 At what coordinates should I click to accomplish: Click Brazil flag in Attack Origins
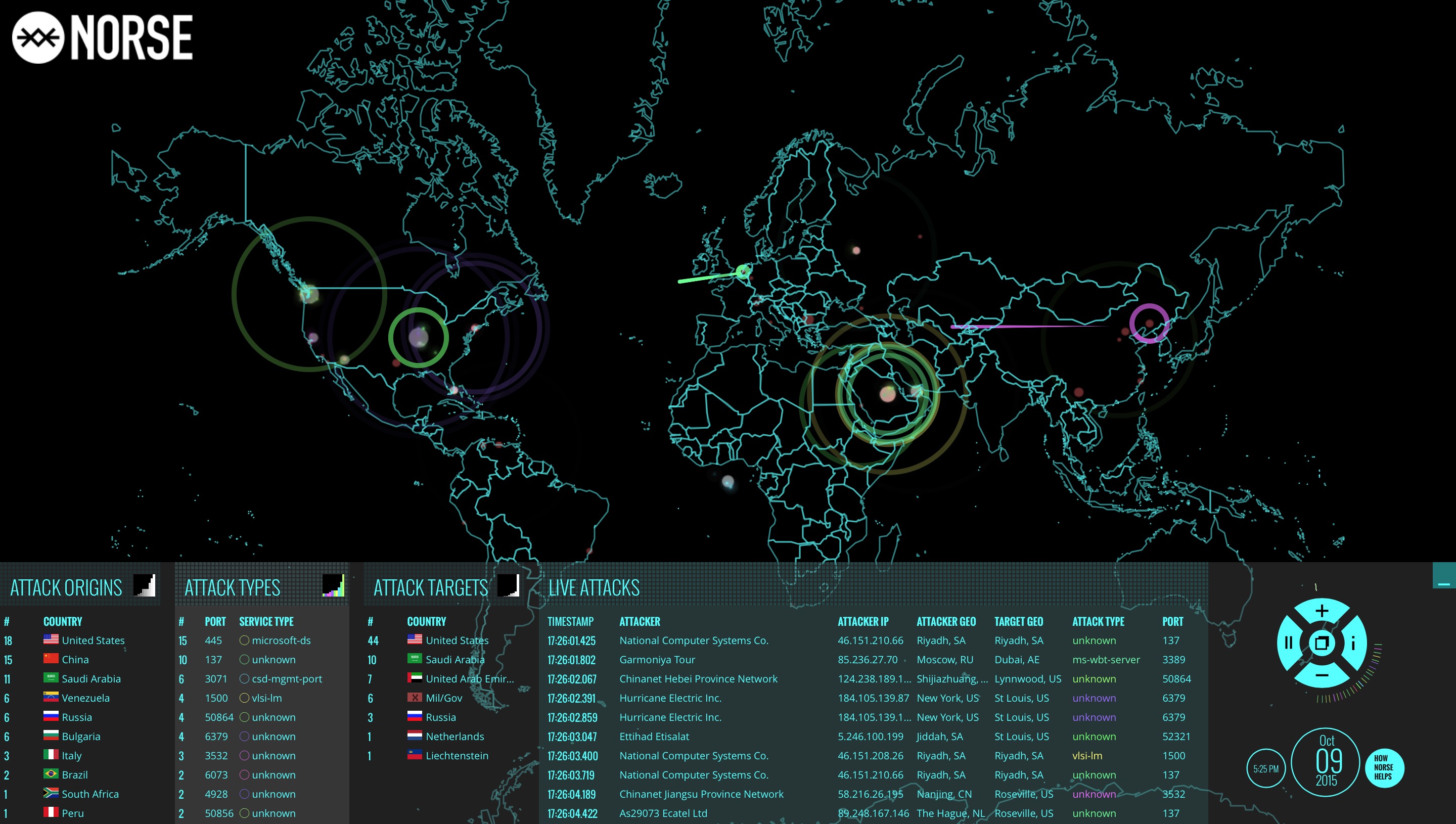click(x=51, y=774)
